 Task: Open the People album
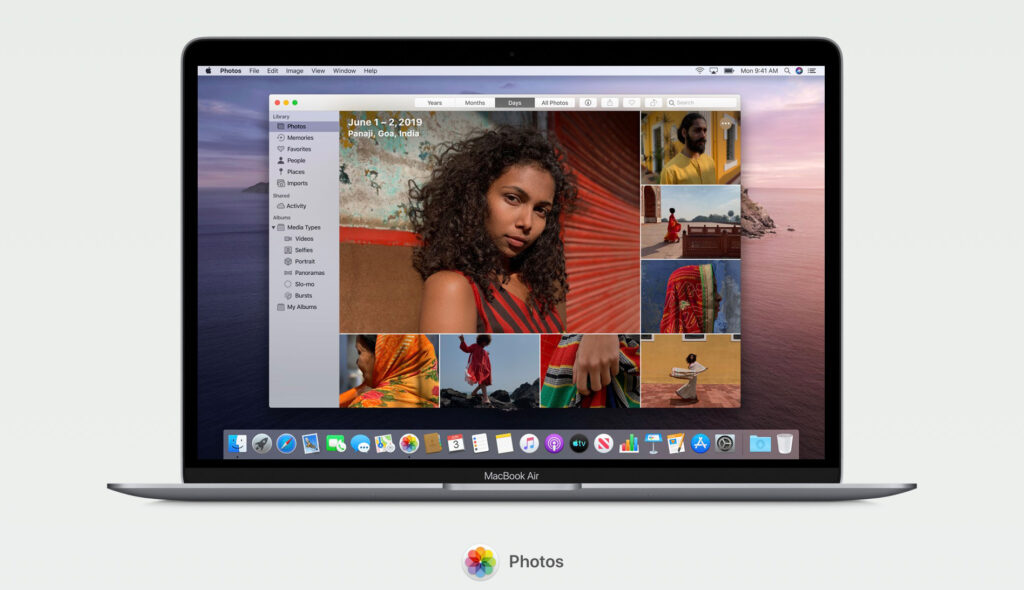pos(296,160)
